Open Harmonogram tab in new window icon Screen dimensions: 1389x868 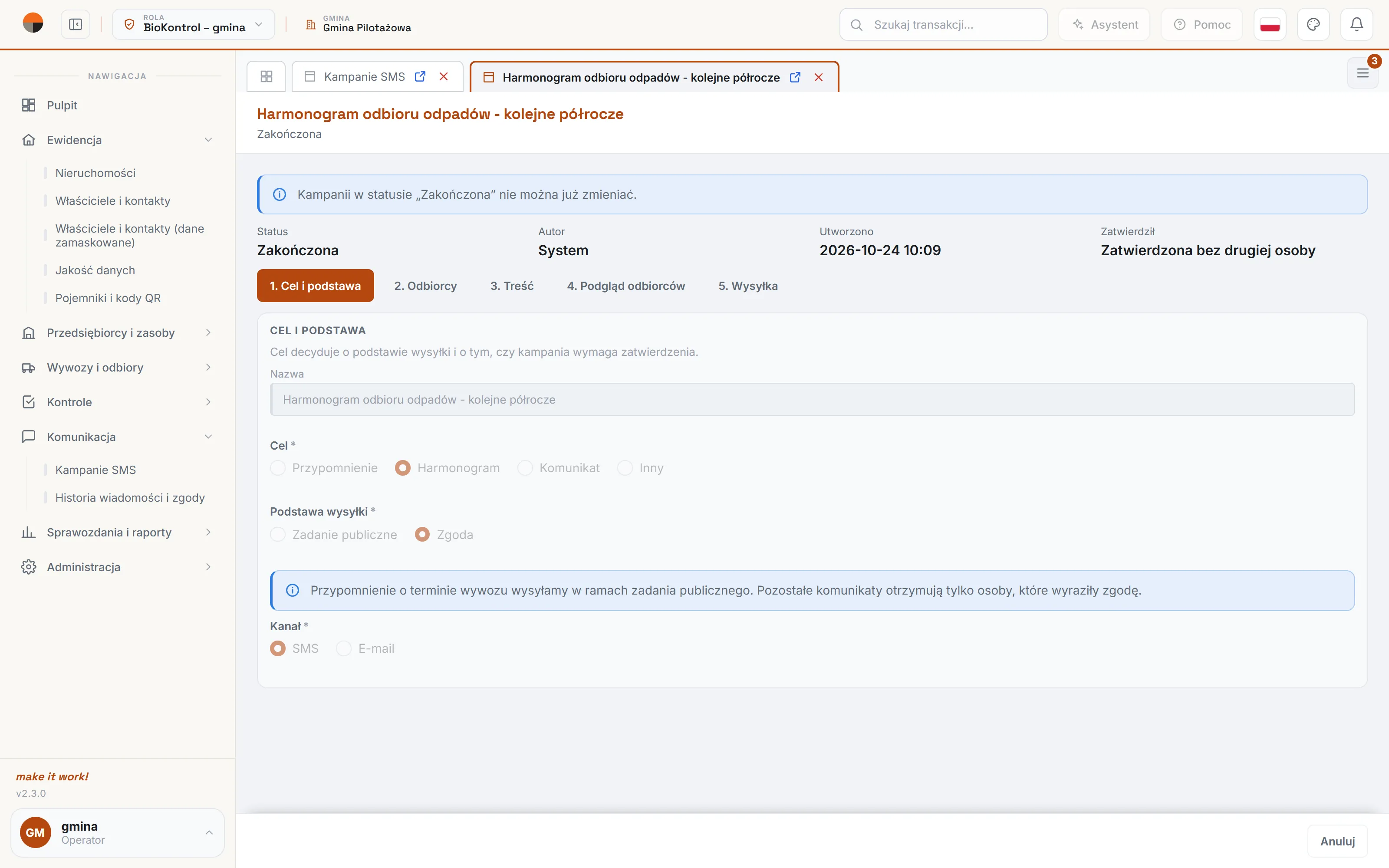pos(795,77)
